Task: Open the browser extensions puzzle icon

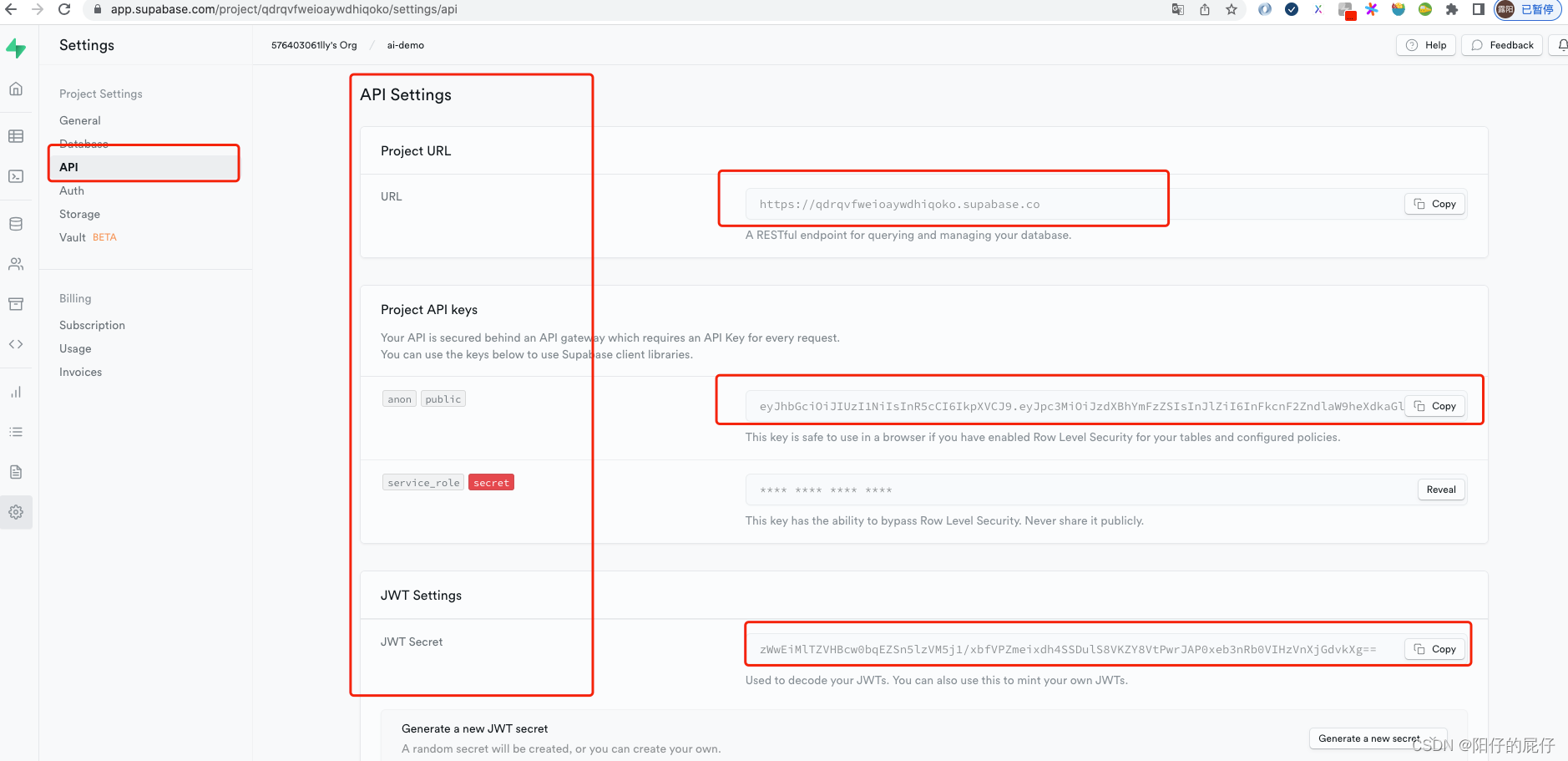Action: (1452, 9)
